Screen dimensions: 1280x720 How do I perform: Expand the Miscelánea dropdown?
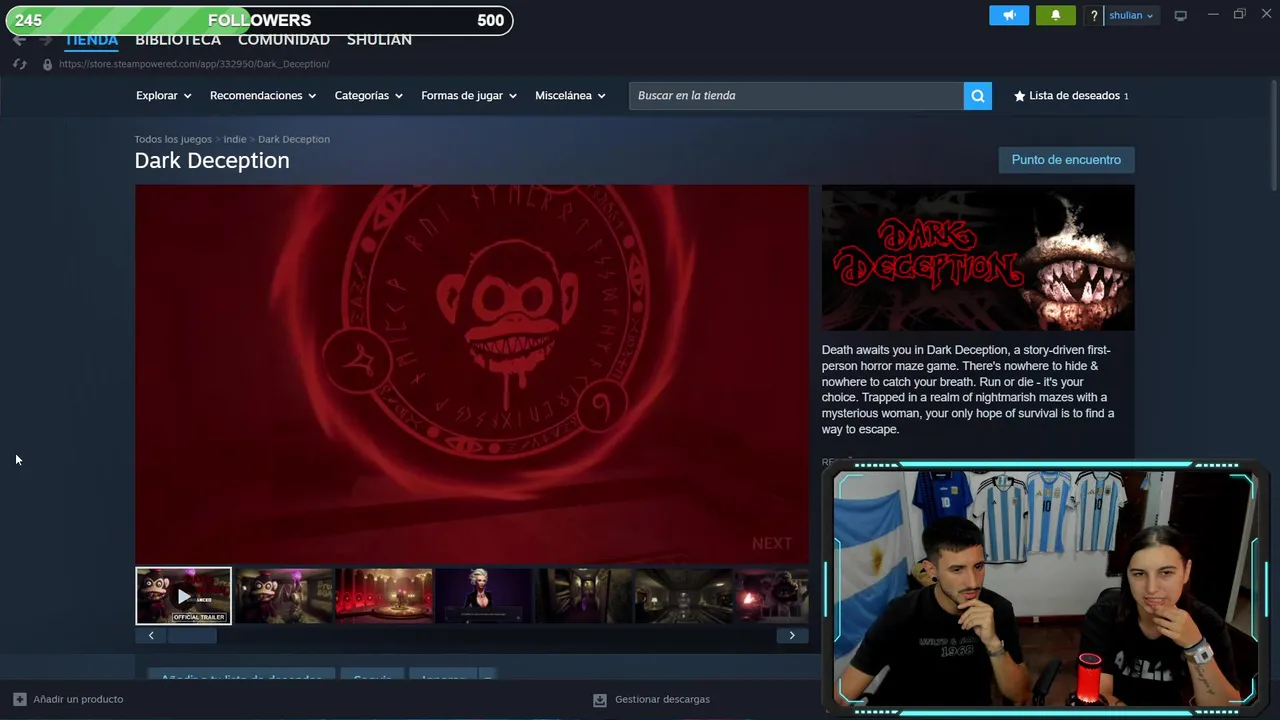click(x=571, y=96)
